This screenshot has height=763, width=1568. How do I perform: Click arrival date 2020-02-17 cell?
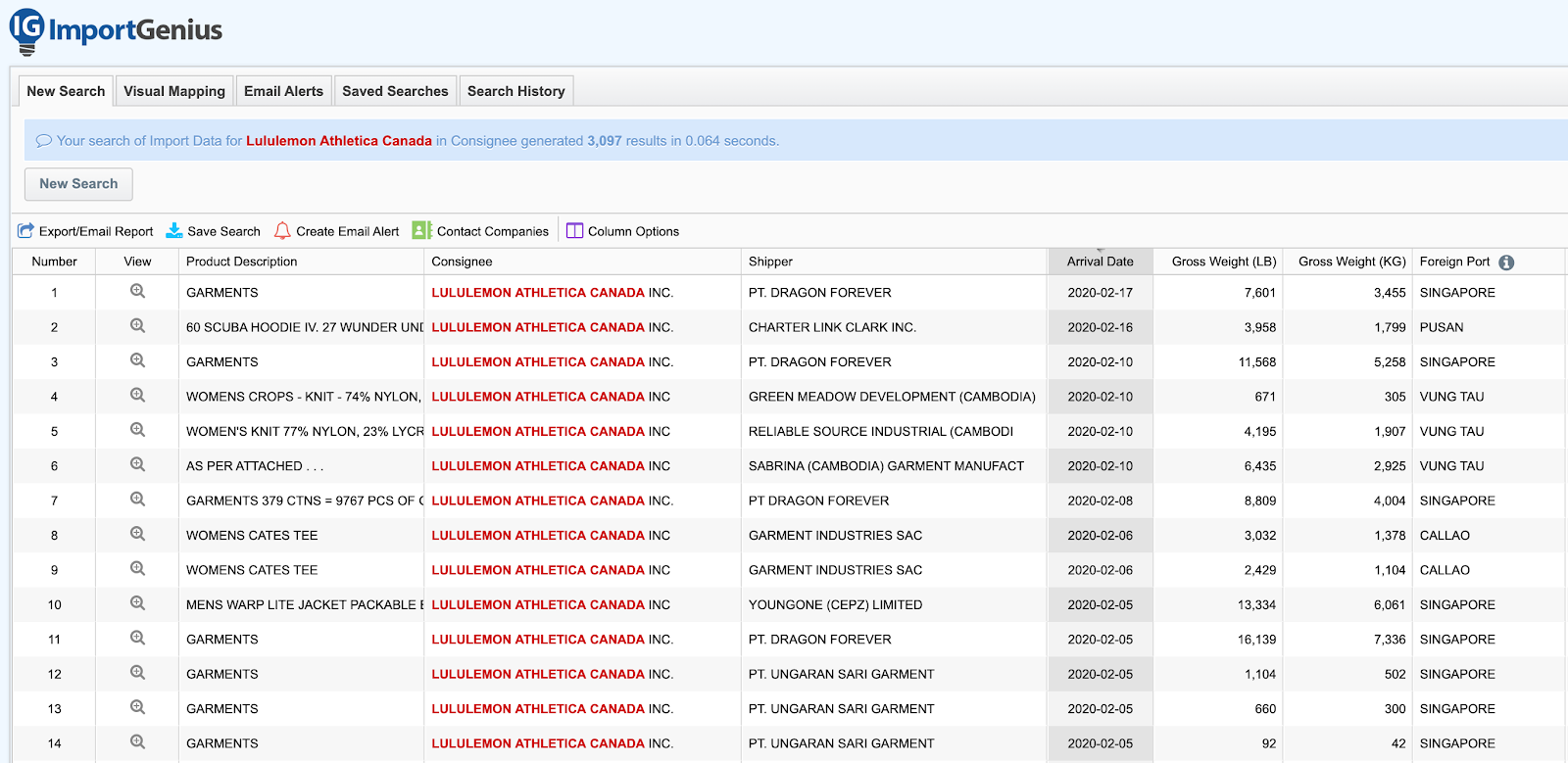[x=1101, y=293]
